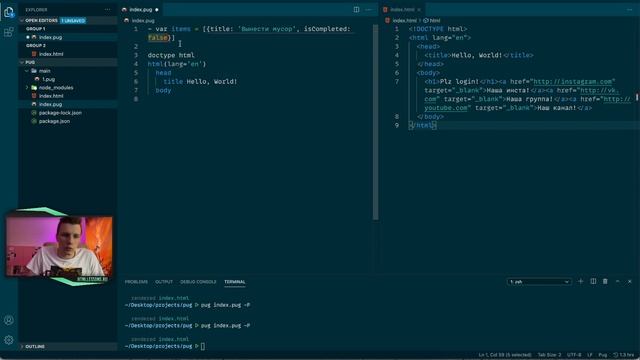
Task: Click line number 8 in index.pug
Action: (136, 99)
